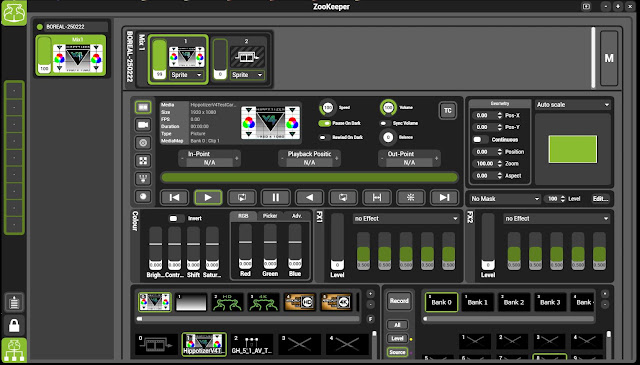
Task: Click the mask Edit... button
Action: click(x=600, y=199)
